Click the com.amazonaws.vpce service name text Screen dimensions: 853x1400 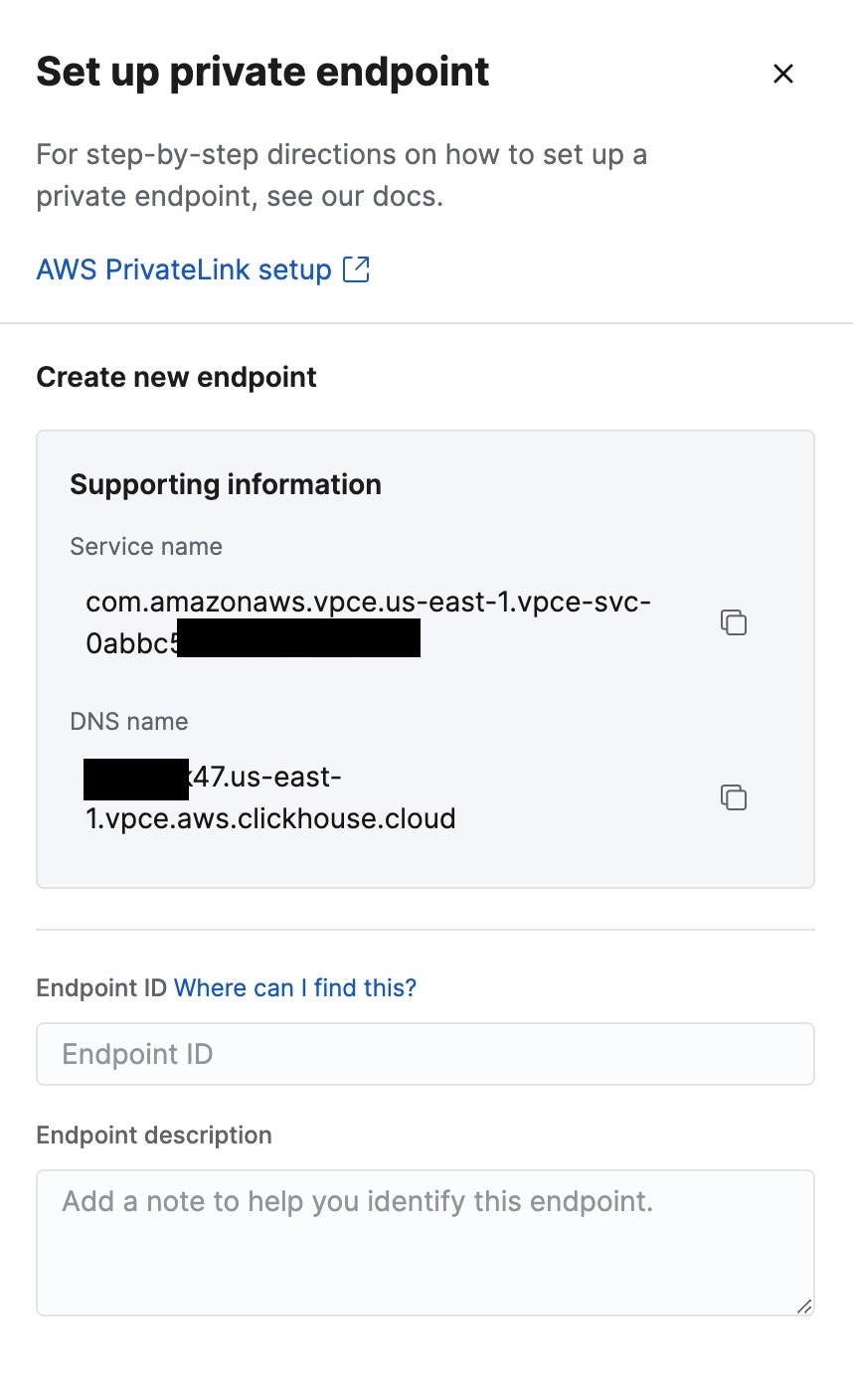(368, 622)
